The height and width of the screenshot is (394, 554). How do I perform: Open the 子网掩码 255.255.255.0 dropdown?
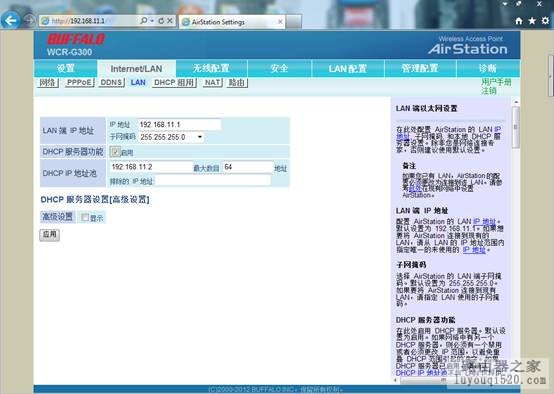tap(172, 137)
